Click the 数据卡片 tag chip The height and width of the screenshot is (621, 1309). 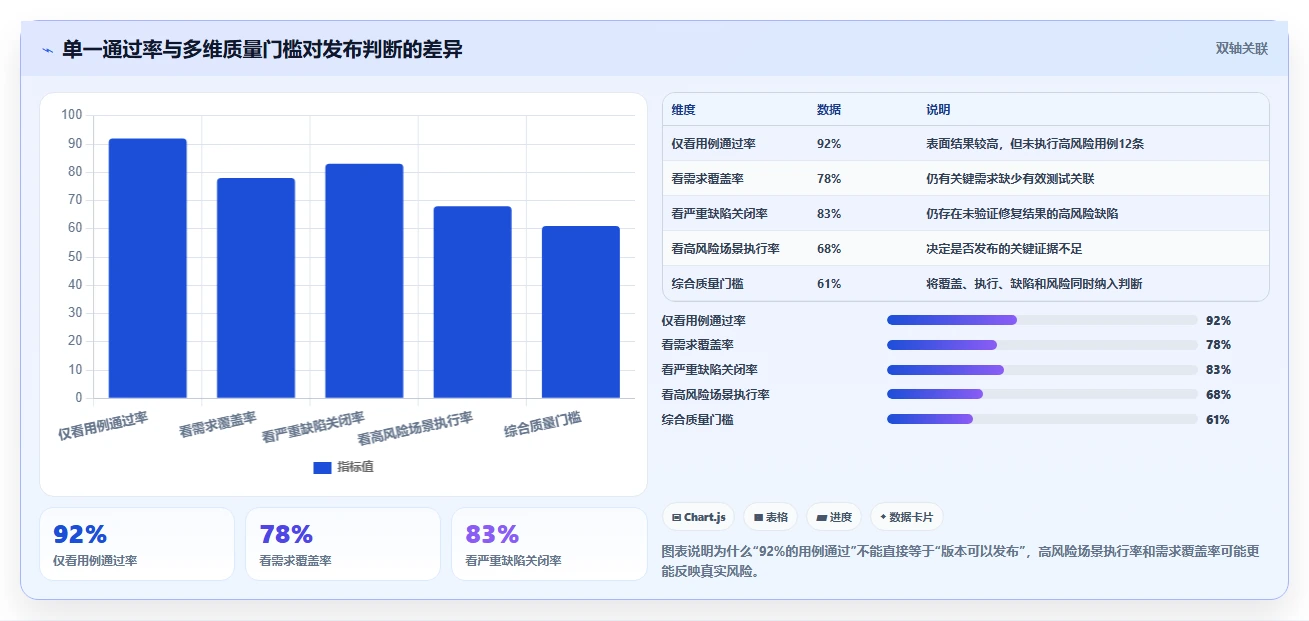tap(906, 517)
